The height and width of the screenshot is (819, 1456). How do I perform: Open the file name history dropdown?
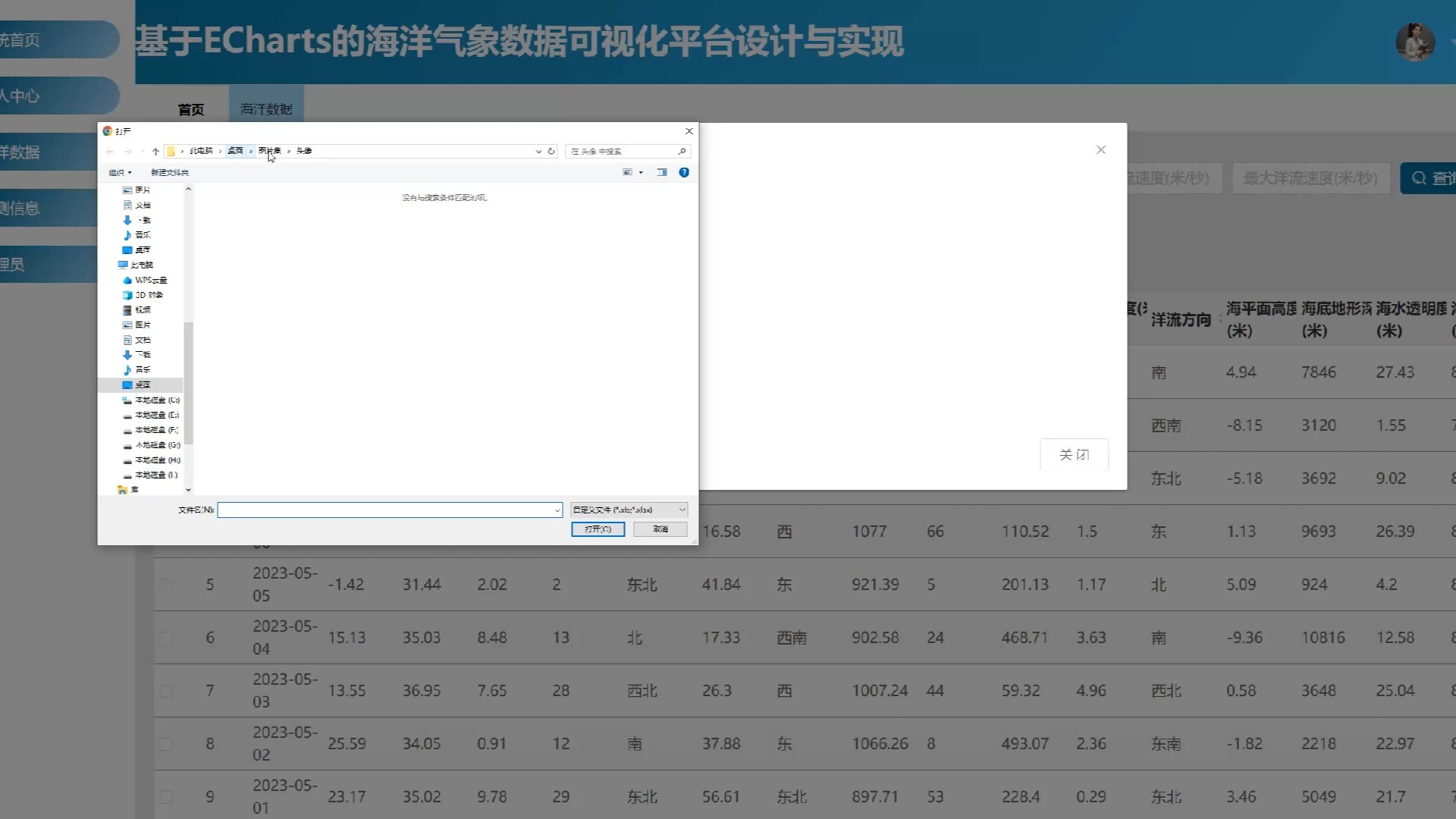[557, 510]
